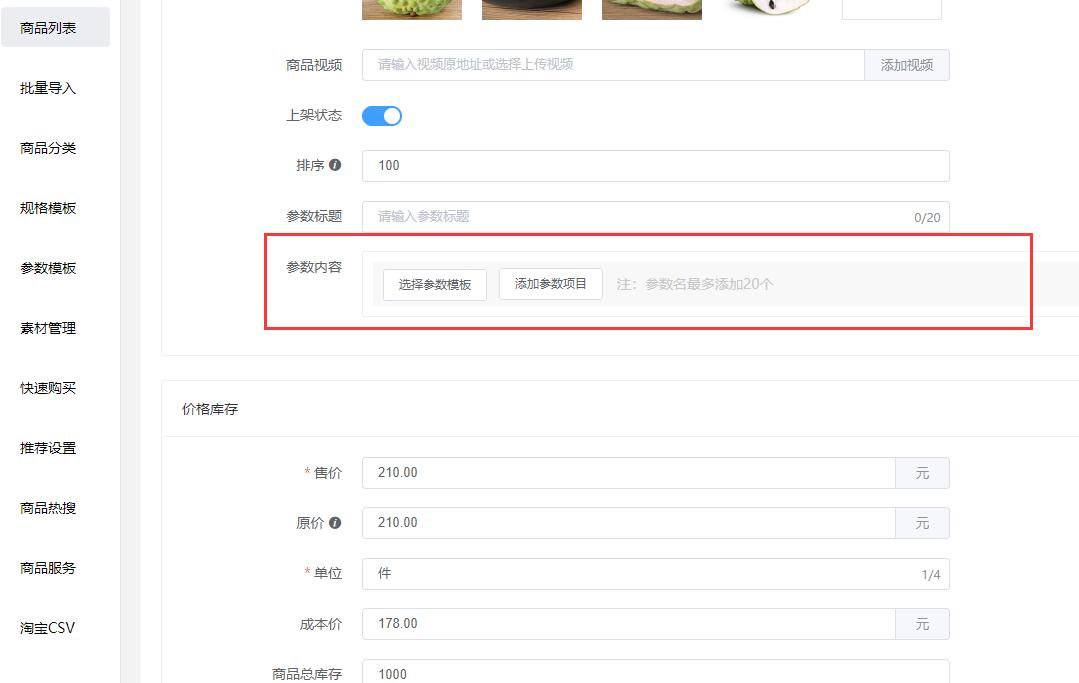Click the second product image thumbnail
Screen dimensions: 1079x683
click(532, 10)
